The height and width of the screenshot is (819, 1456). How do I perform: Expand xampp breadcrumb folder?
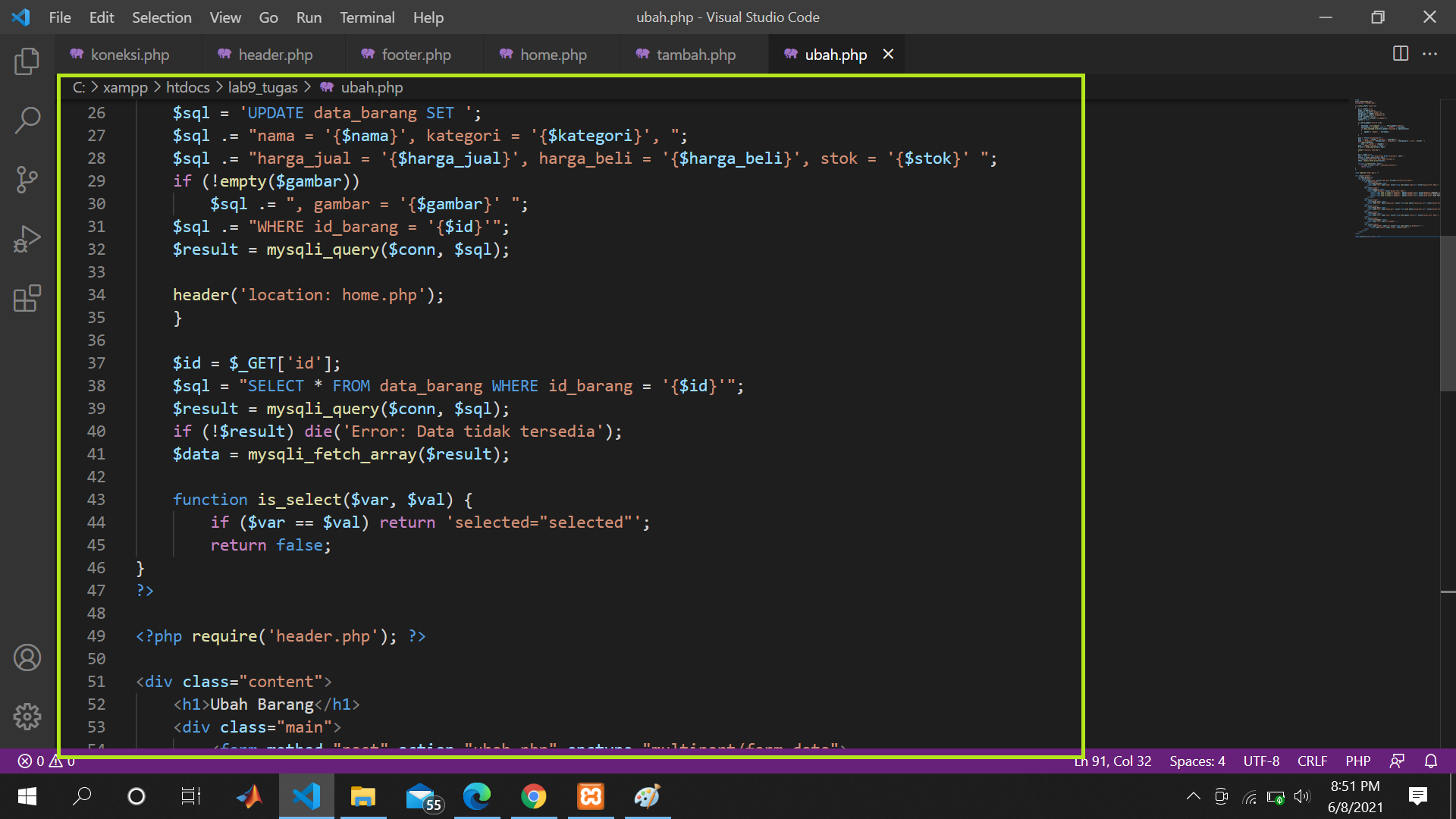tap(125, 87)
